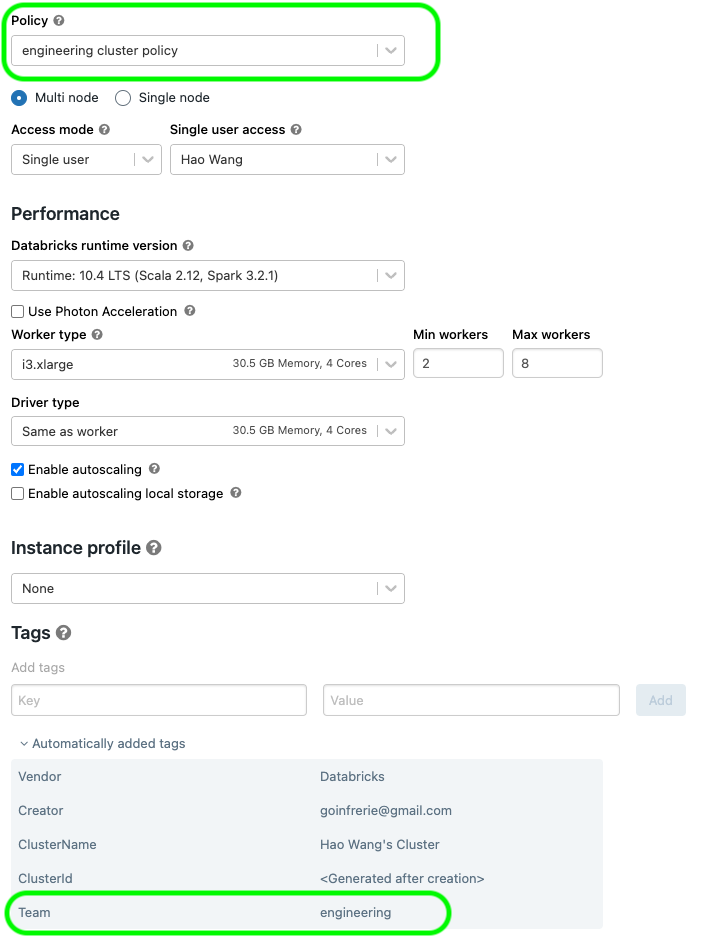Open the Databricks runtime version dropdown
Viewport: 709px width, 944px height.
[207, 275]
